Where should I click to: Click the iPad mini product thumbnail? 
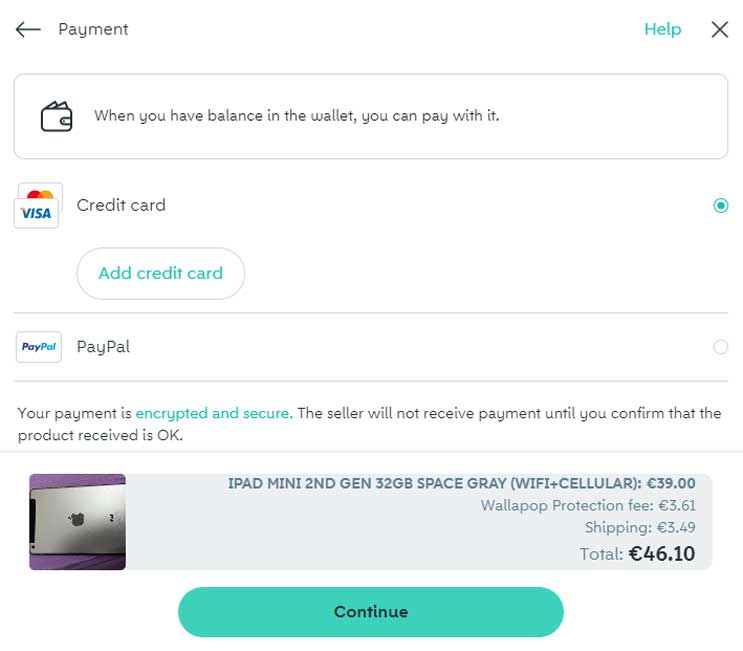click(78, 522)
